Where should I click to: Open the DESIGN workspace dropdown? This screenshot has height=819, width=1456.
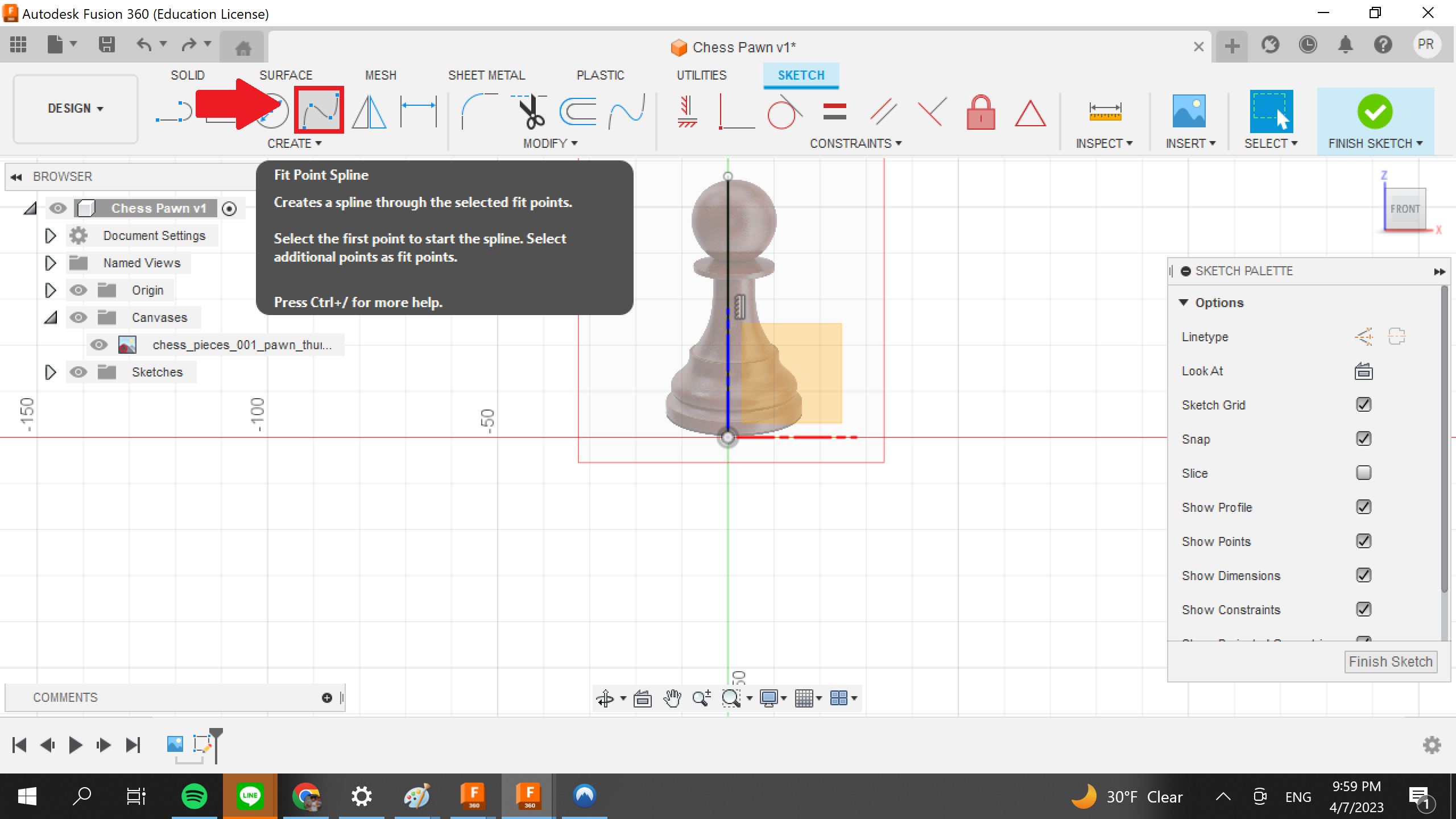tap(75, 109)
